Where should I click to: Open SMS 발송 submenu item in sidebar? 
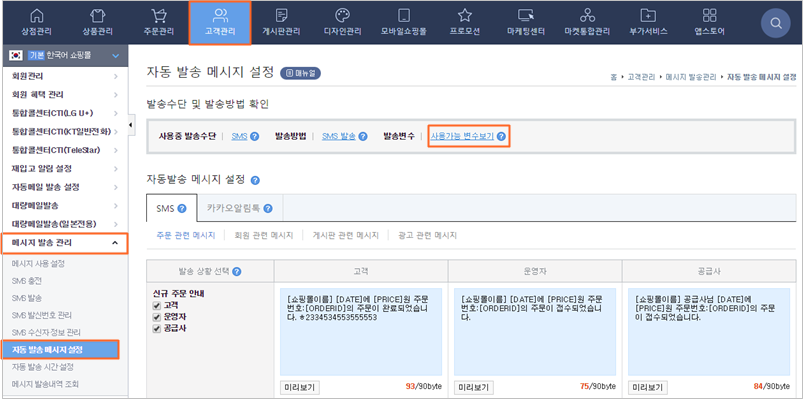26,298
